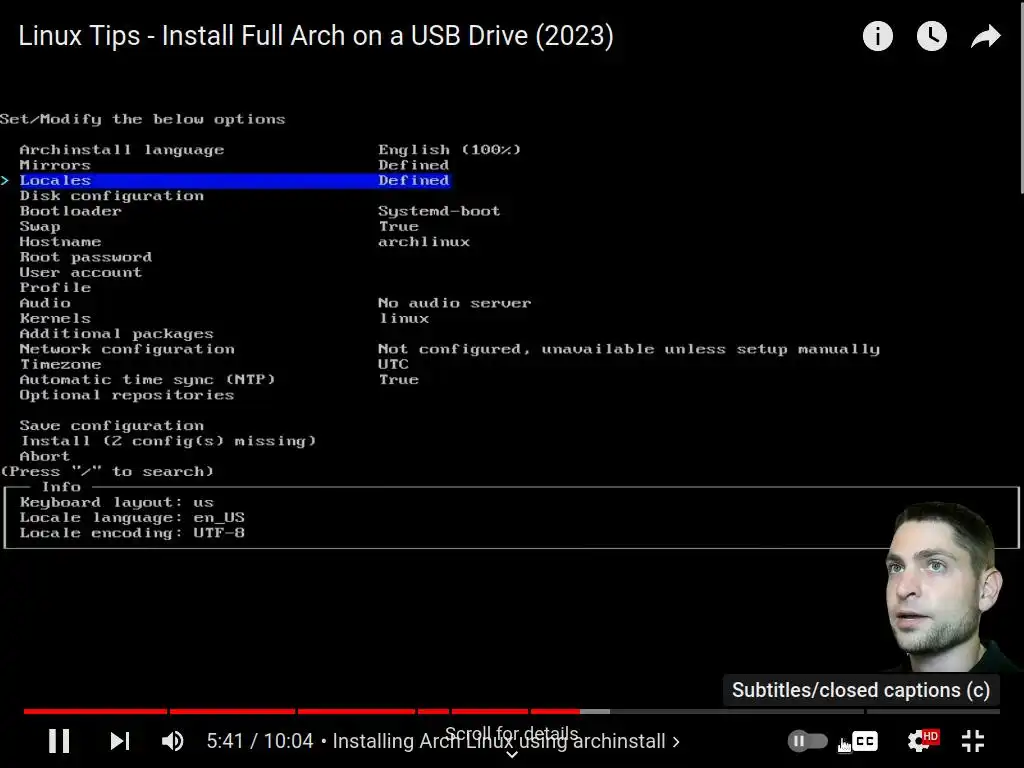
Task: Click the 'No audio server' value
Action: click(x=455, y=303)
